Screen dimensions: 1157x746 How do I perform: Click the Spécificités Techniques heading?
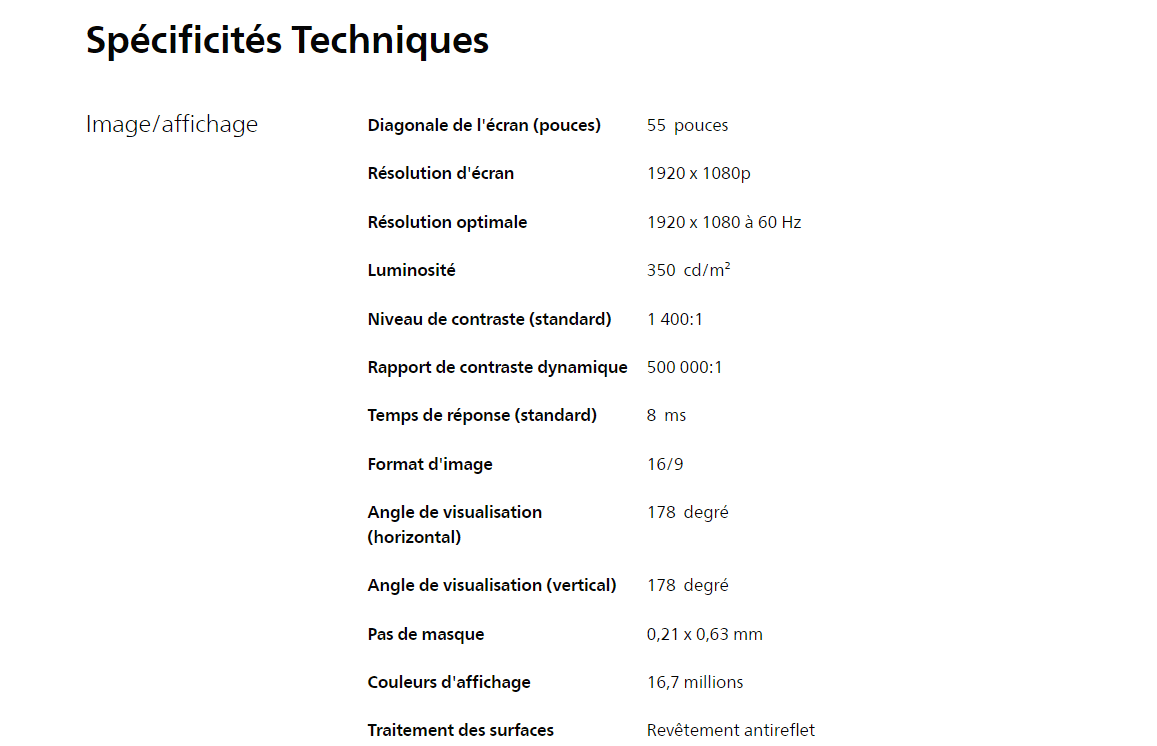pos(287,41)
